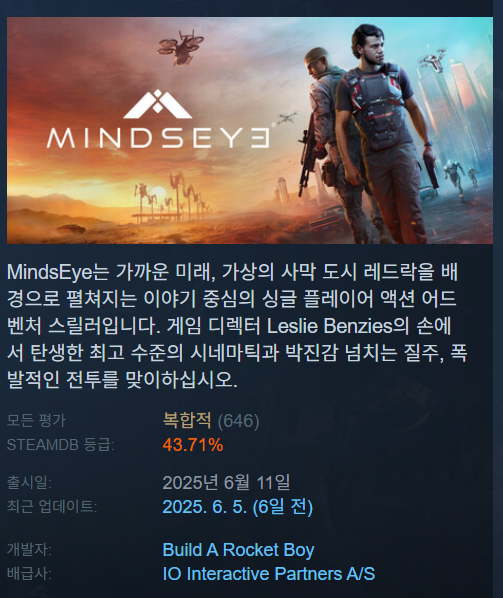Open the 43.71% SteamDB rating link
503x598 pixels.
[193, 445]
